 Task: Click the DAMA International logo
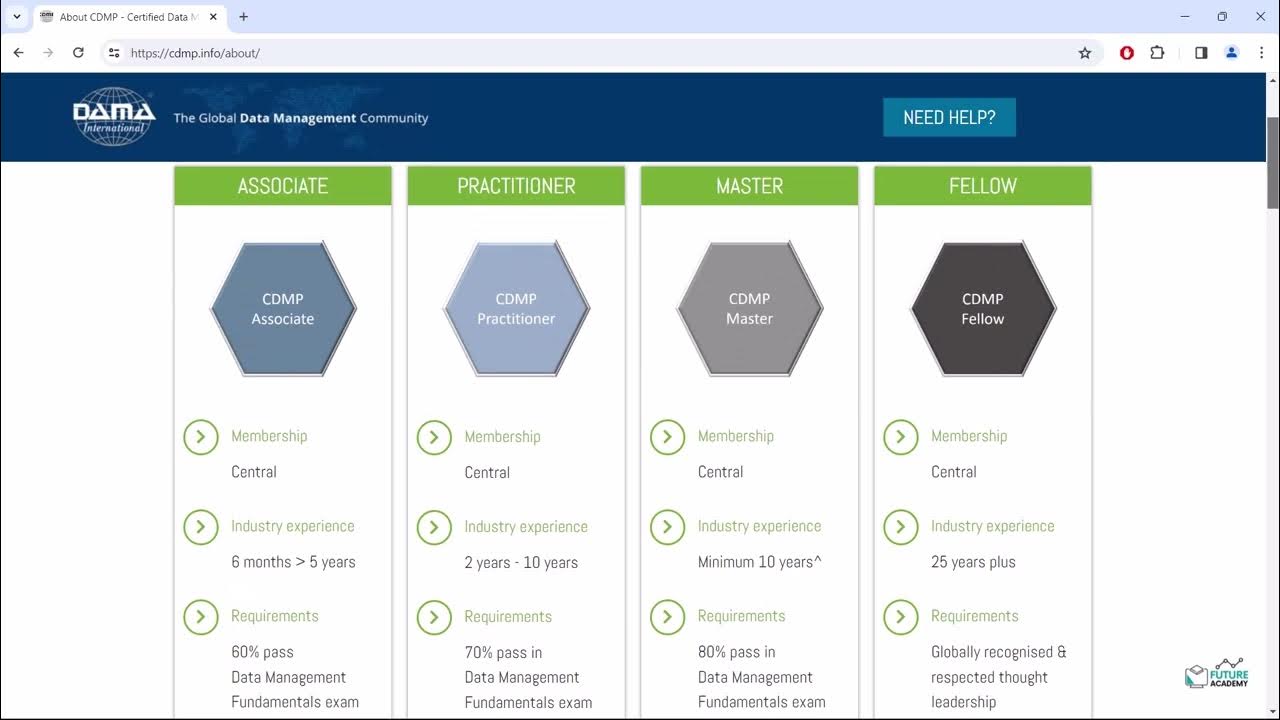coord(114,117)
